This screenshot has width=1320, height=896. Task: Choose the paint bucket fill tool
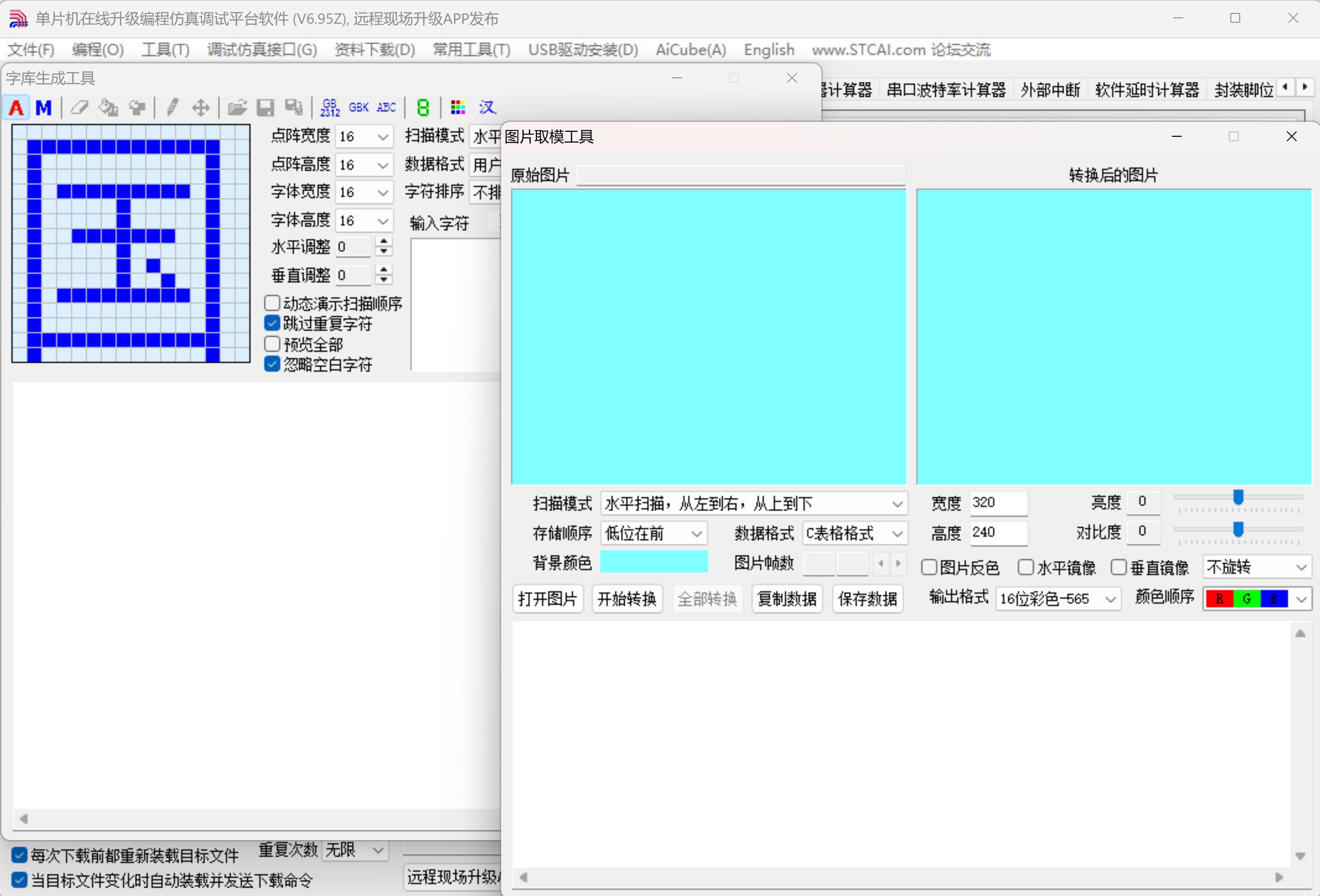(x=108, y=108)
